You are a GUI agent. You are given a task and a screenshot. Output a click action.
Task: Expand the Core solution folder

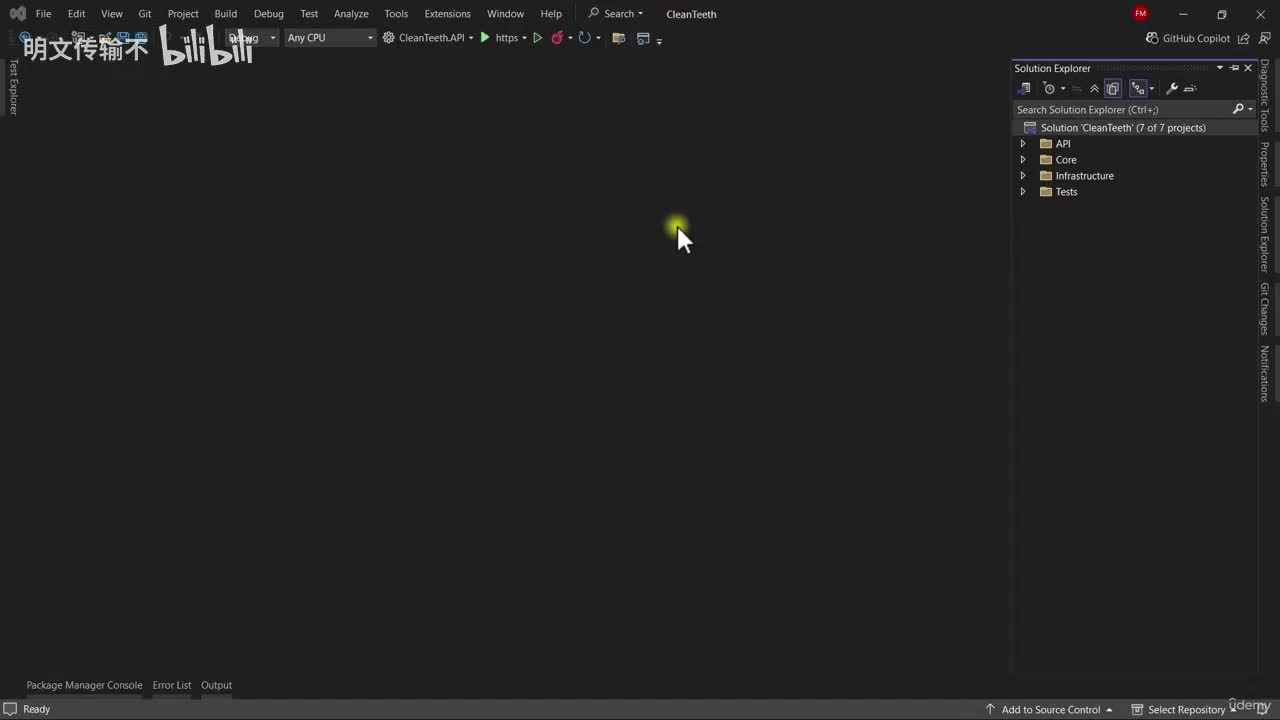click(1022, 160)
